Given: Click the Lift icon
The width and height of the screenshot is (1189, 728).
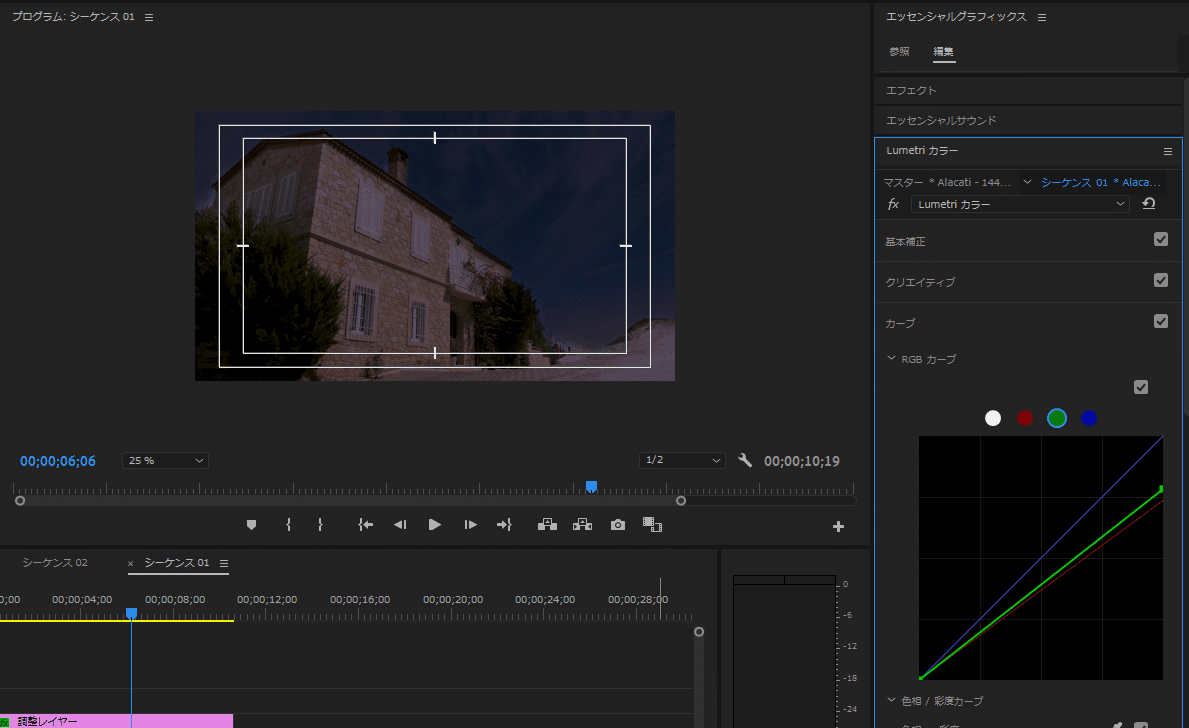Looking at the screenshot, I should coord(547,525).
